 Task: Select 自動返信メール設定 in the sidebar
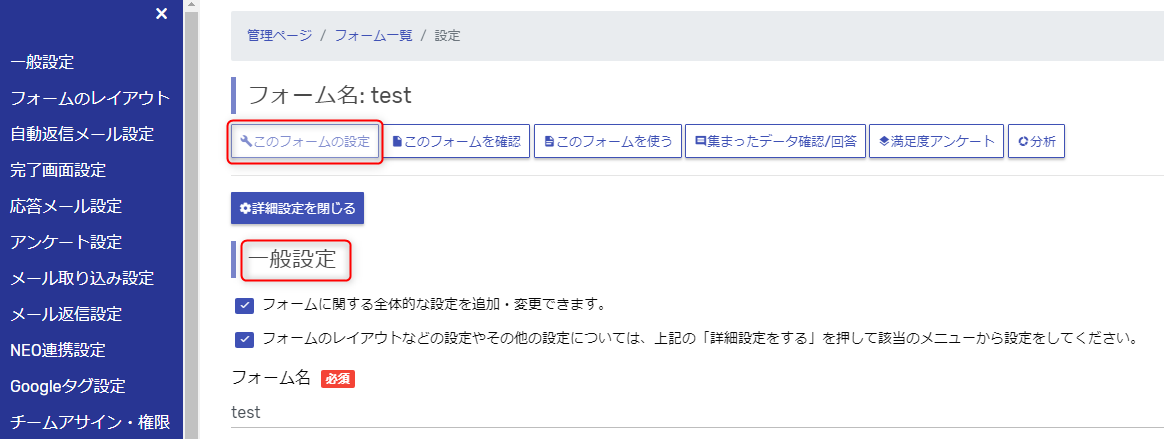(x=82, y=134)
